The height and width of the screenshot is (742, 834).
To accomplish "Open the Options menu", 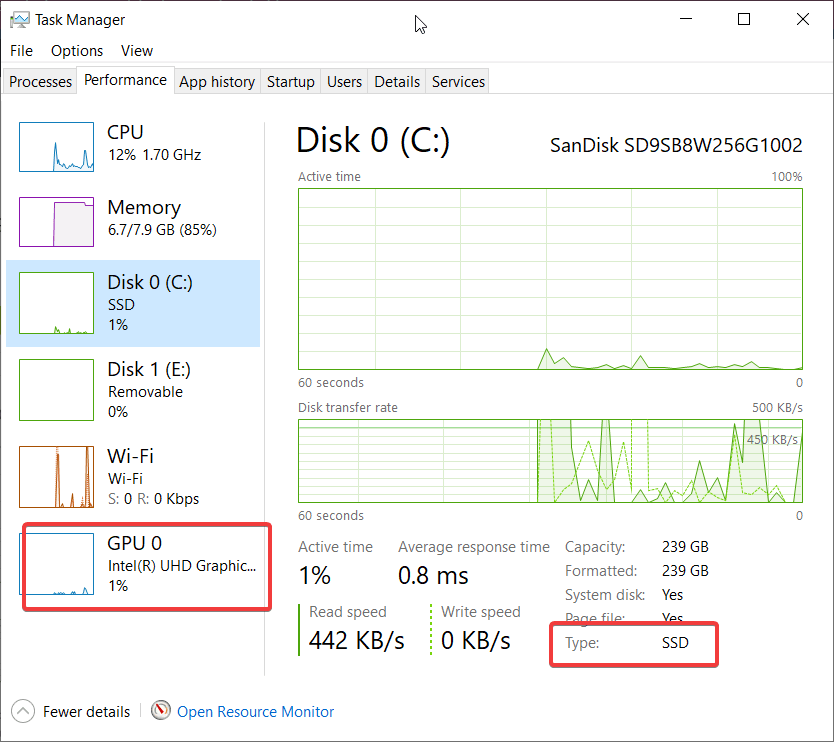I will pos(77,51).
